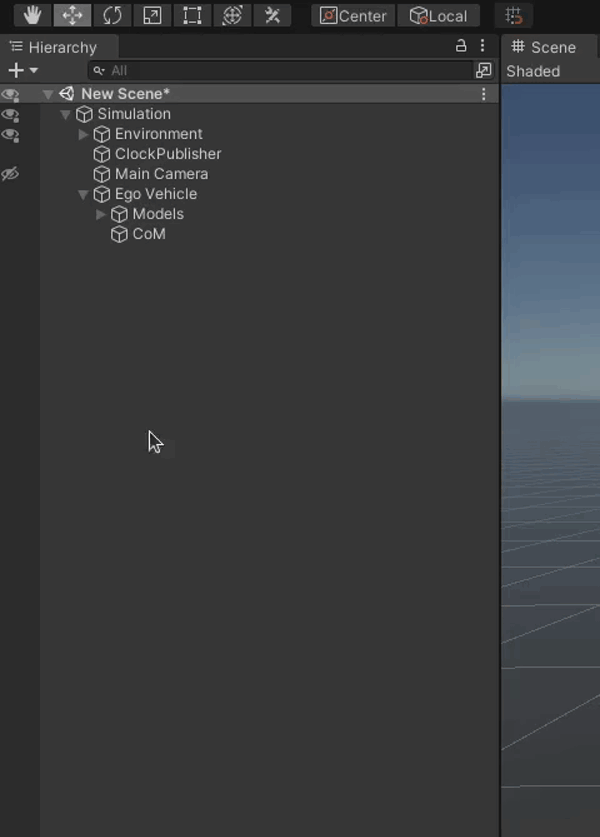The image size is (600, 837).
Task: Toggle Local handle rotation button
Action: 438,15
